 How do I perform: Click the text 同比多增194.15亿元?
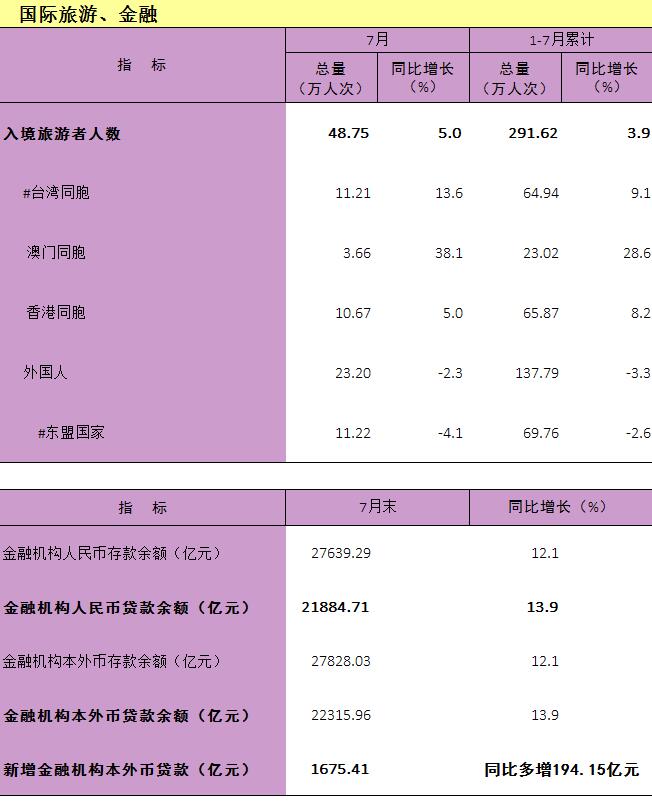[x=562, y=770]
